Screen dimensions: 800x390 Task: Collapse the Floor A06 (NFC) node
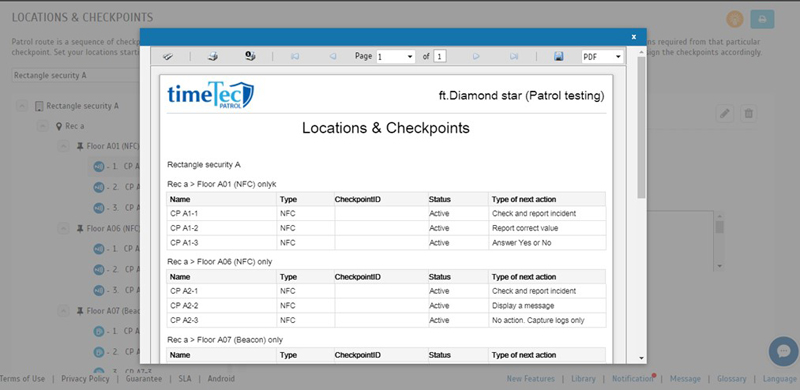(x=63, y=229)
